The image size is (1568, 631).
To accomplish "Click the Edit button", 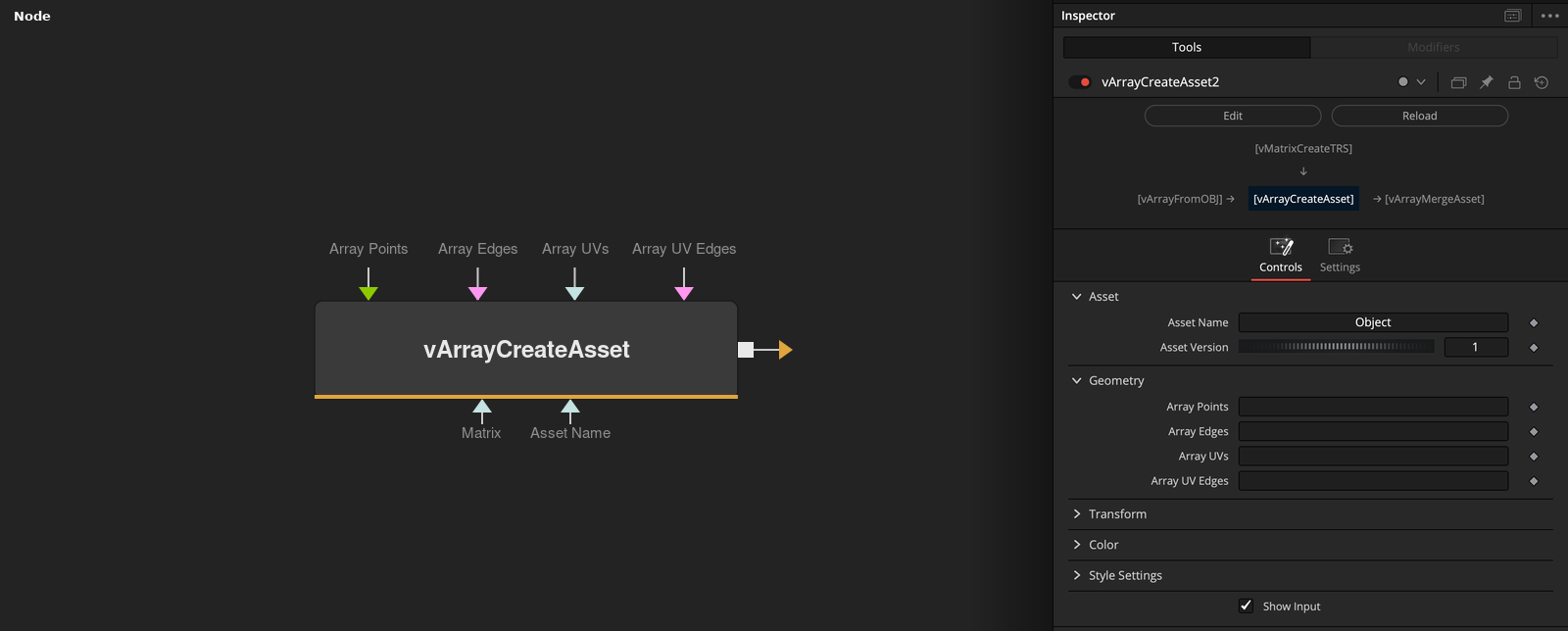I will pyautogui.click(x=1233, y=116).
